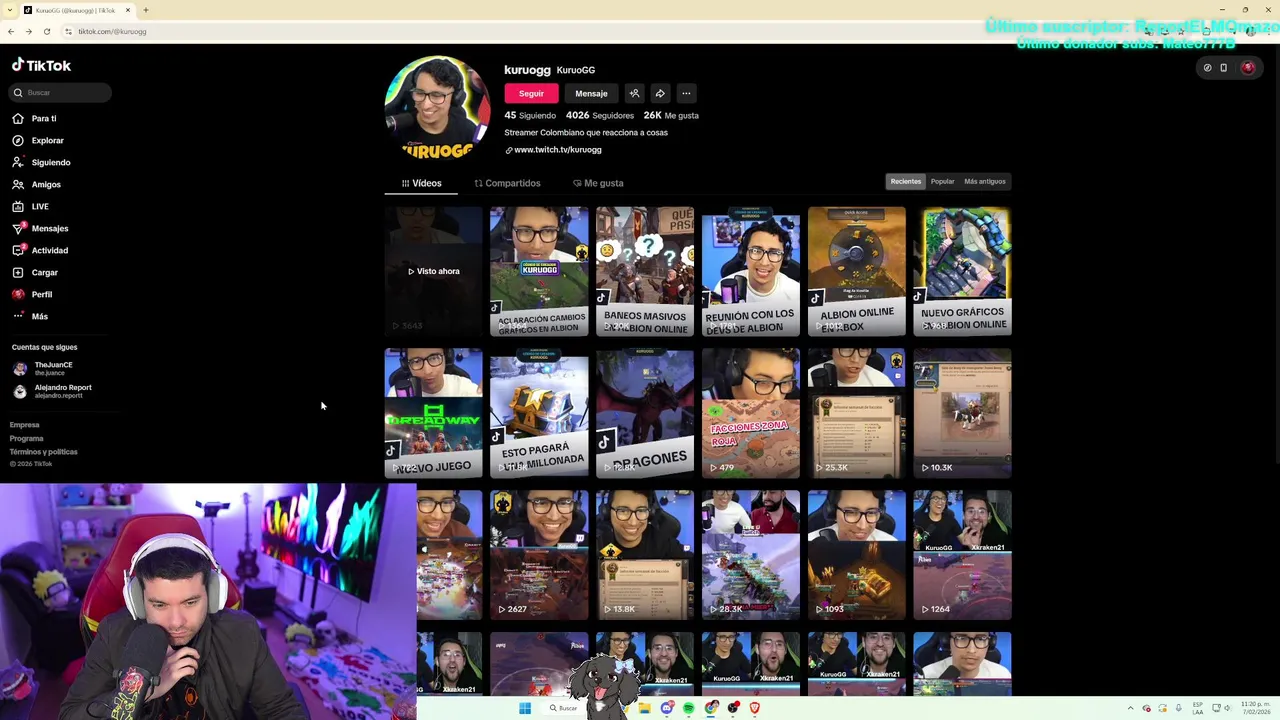Share the kuruogg profile
The height and width of the screenshot is (720, 1280).
660,93
